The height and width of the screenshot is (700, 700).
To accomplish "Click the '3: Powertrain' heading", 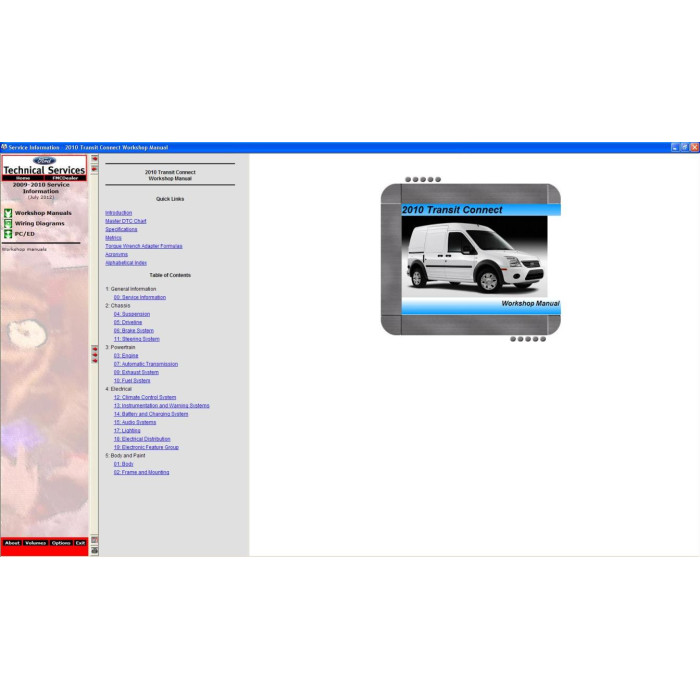I will click(120, 347).
